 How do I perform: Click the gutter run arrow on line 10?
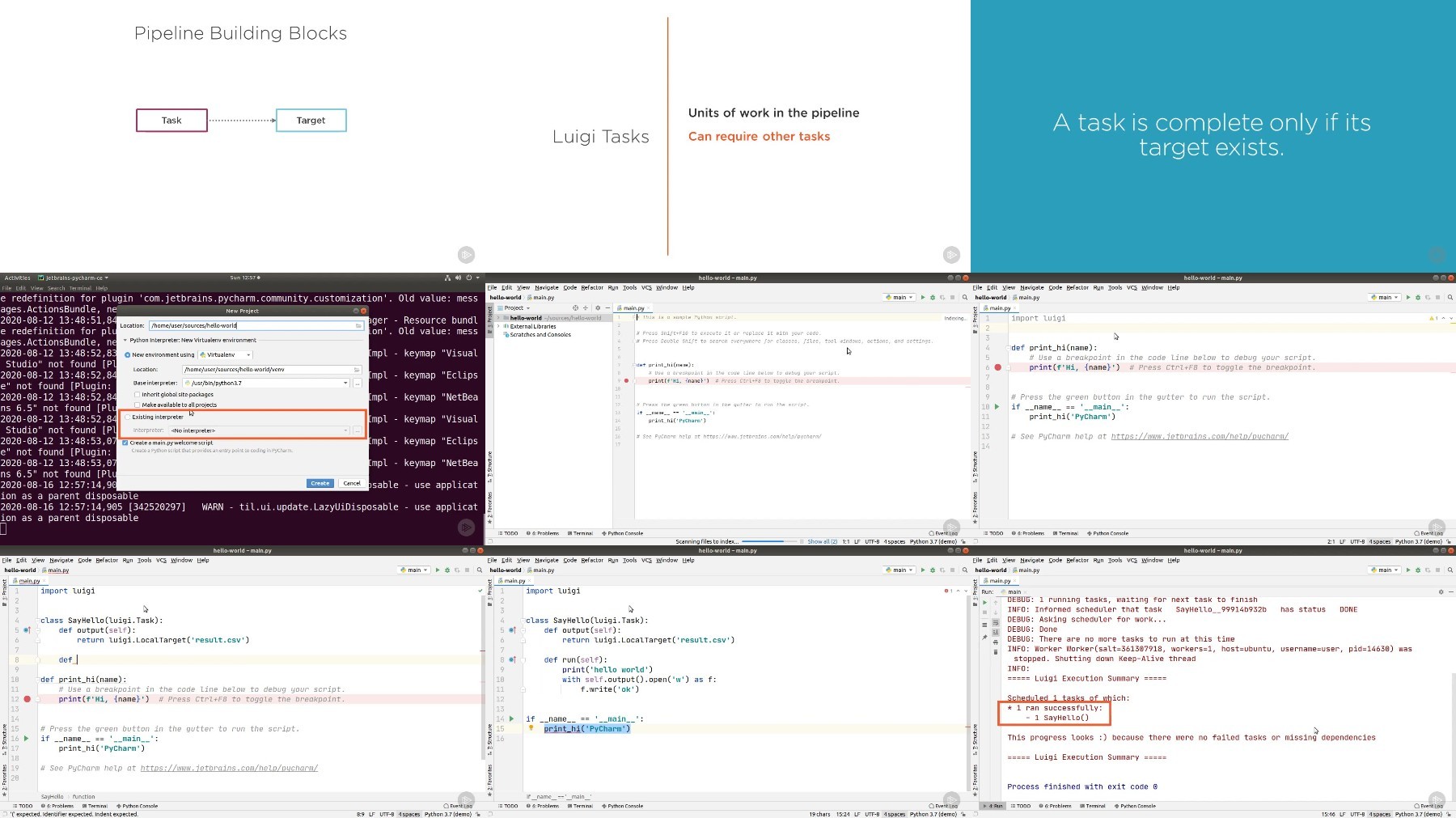click(997, 407)
